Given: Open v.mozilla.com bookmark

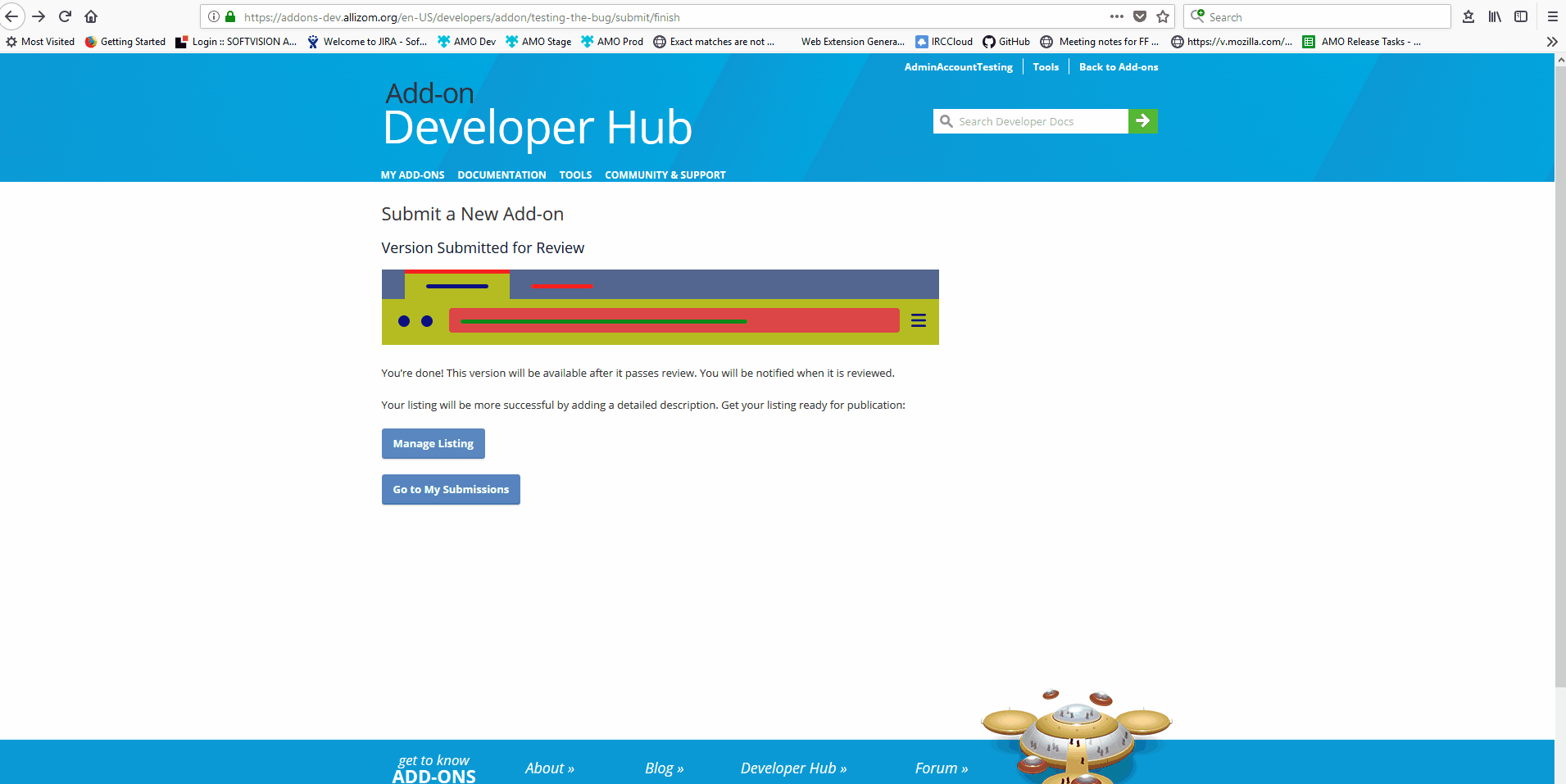Looking at the screenshot, I should (1232, 42).
